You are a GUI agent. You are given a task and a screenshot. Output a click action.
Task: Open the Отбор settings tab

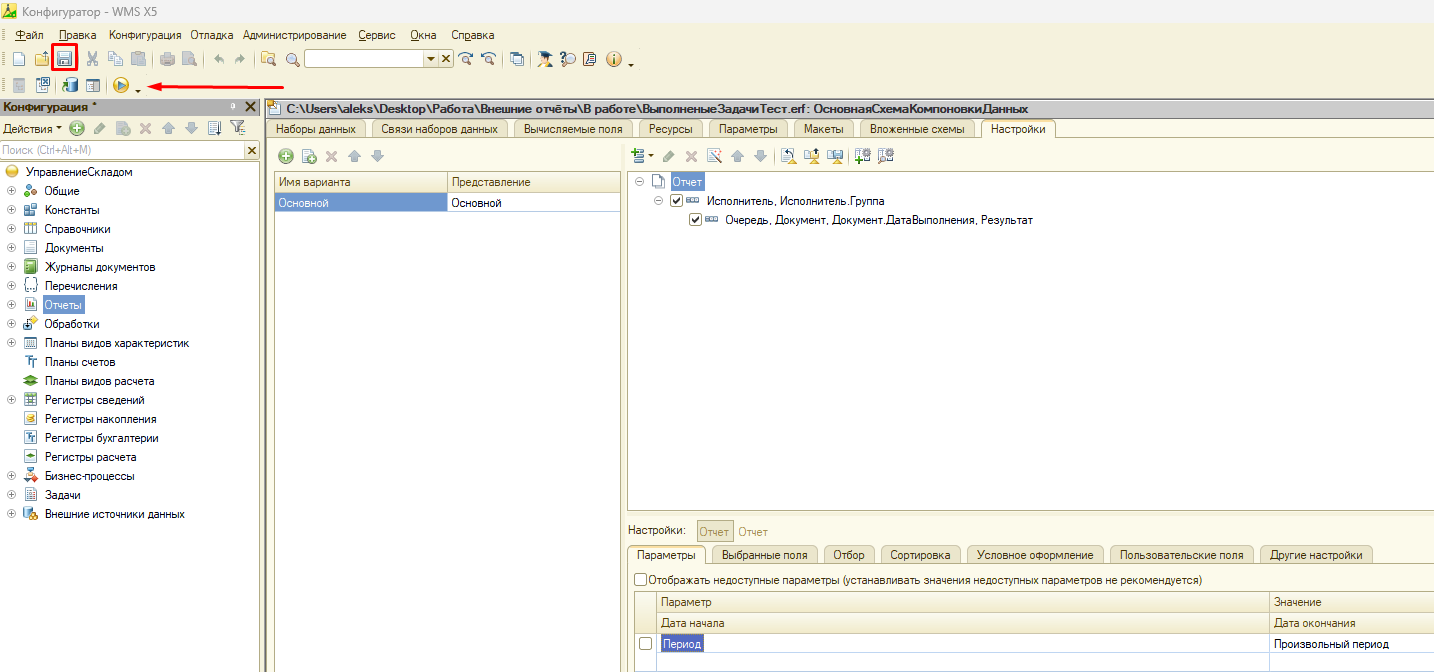[848, 555]
